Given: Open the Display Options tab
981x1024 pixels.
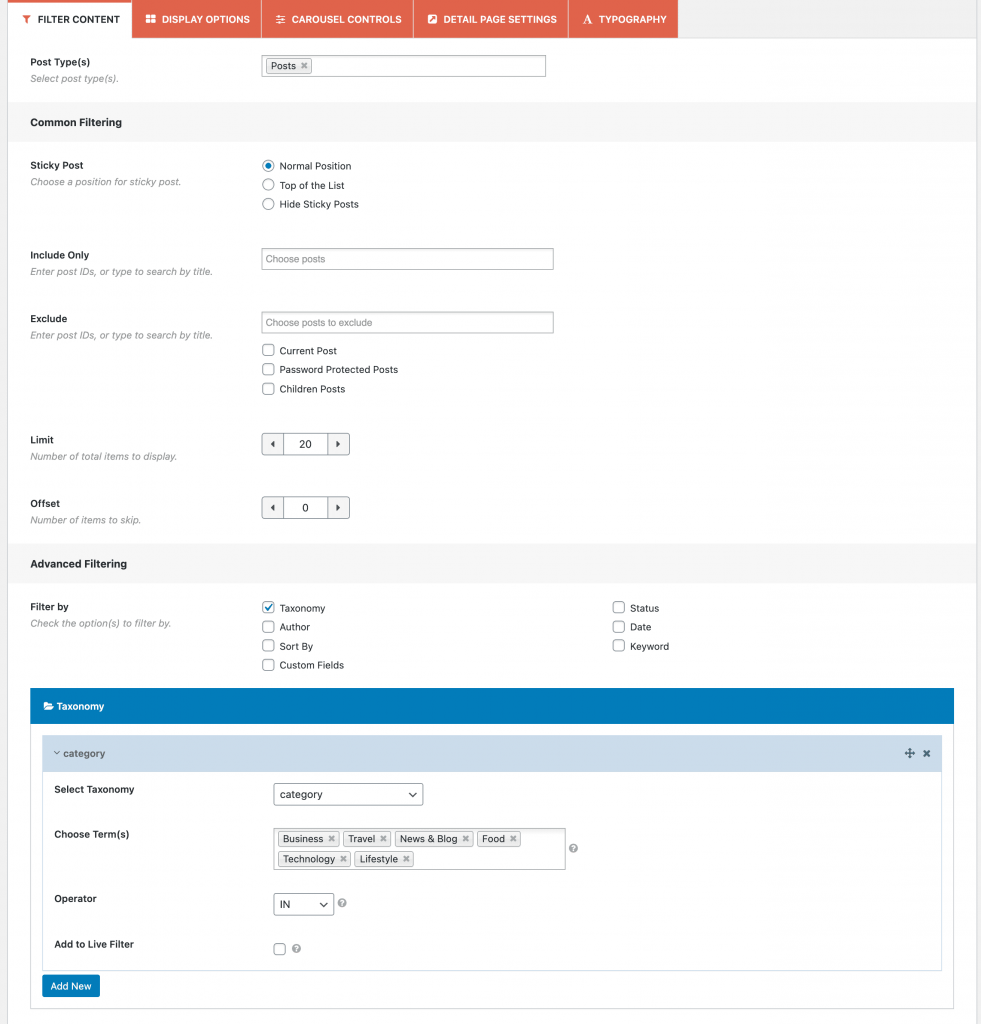Looking at the screenshot, I should coord(197,19).
